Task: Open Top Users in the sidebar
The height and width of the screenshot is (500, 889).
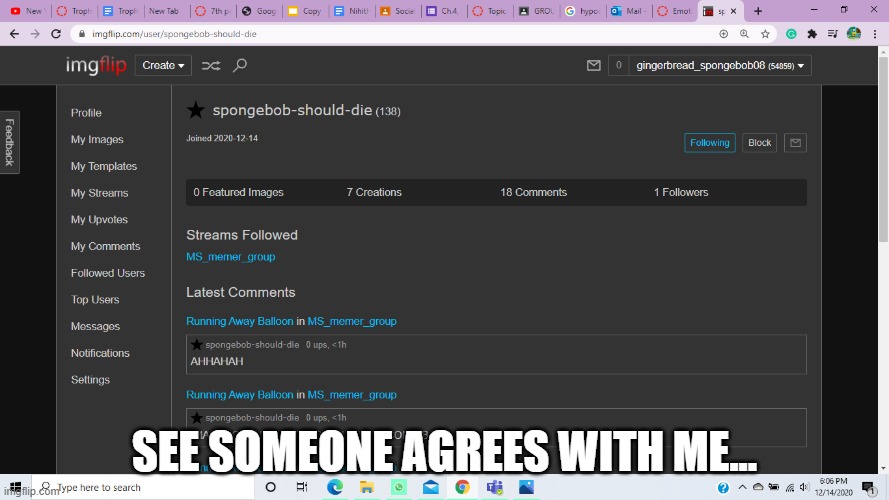Action: pyautogui.click(x=95, y=299)
